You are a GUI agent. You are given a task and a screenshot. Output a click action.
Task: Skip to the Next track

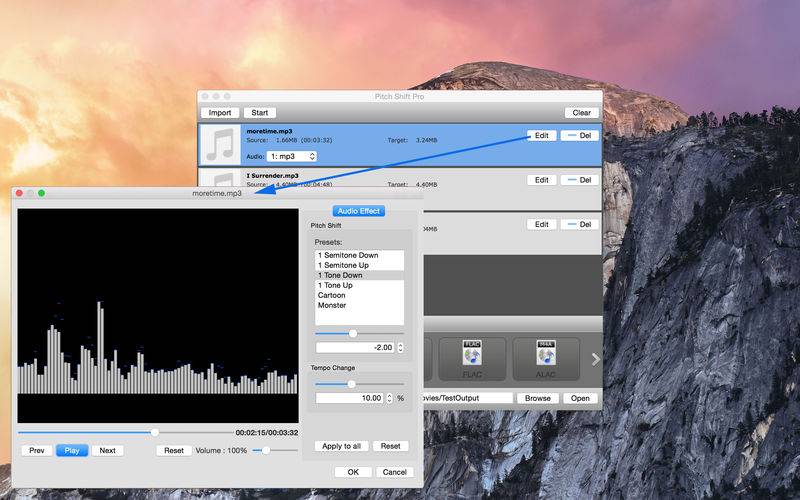coord(107,450)
